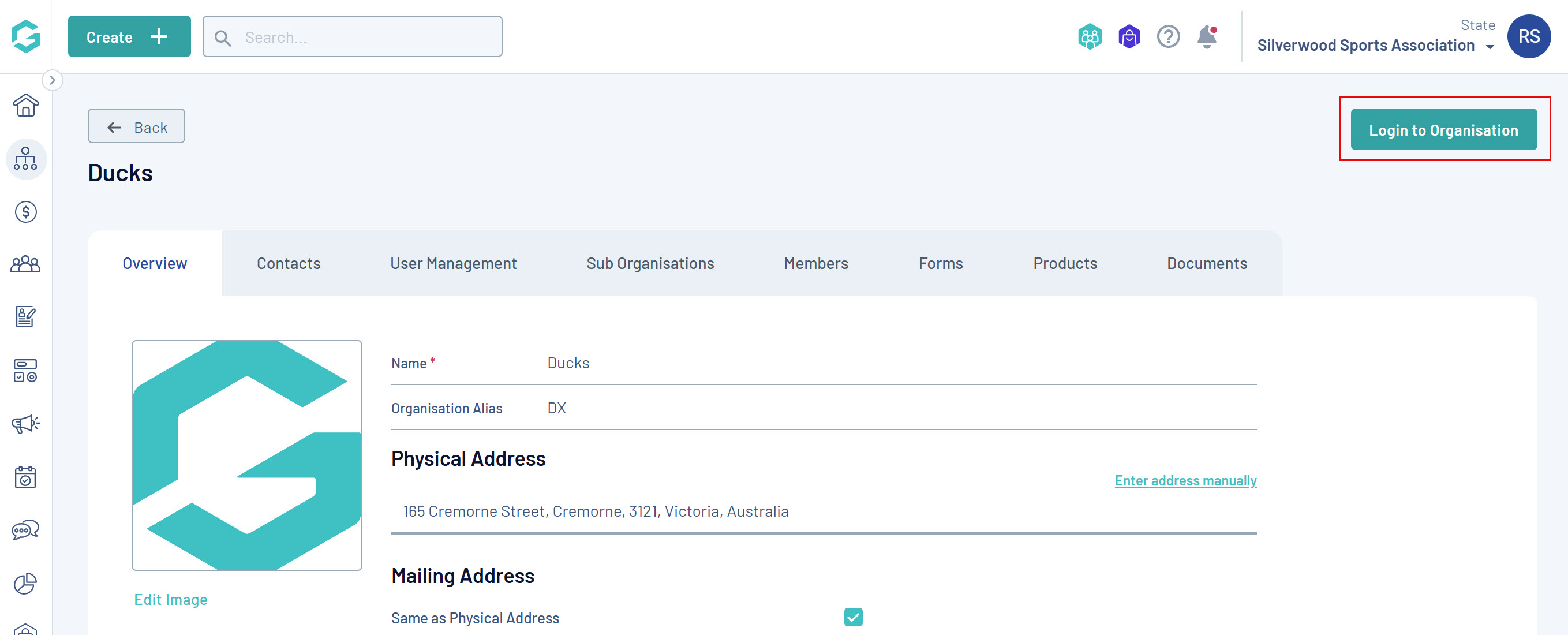Click Enter address manually link

pos(1185,480)
